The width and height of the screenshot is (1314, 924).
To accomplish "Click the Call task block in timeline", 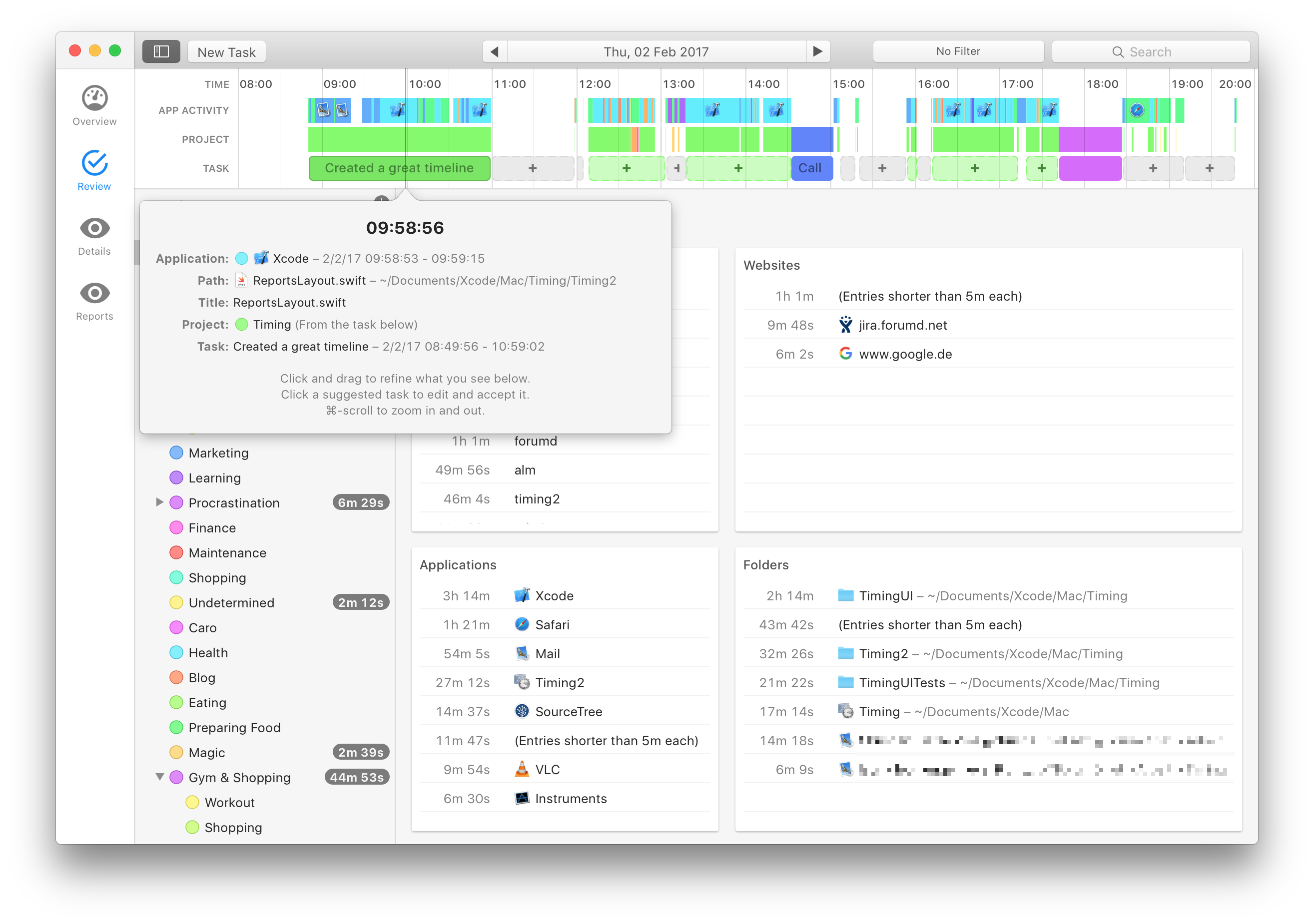I will tap(811, 168).
